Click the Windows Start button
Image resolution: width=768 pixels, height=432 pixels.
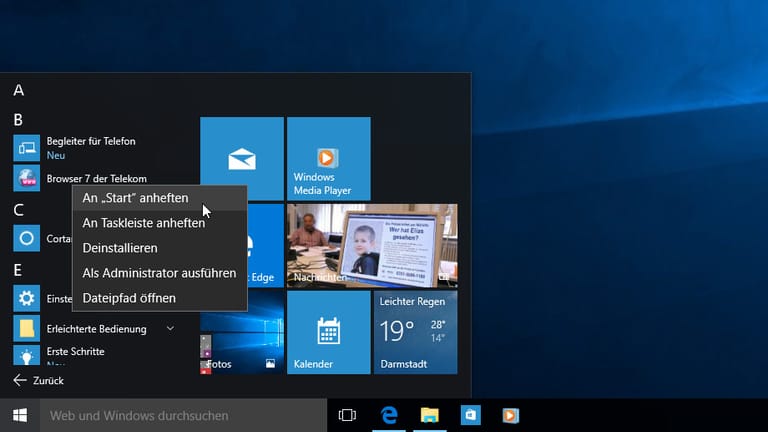(x=20, y=415)
